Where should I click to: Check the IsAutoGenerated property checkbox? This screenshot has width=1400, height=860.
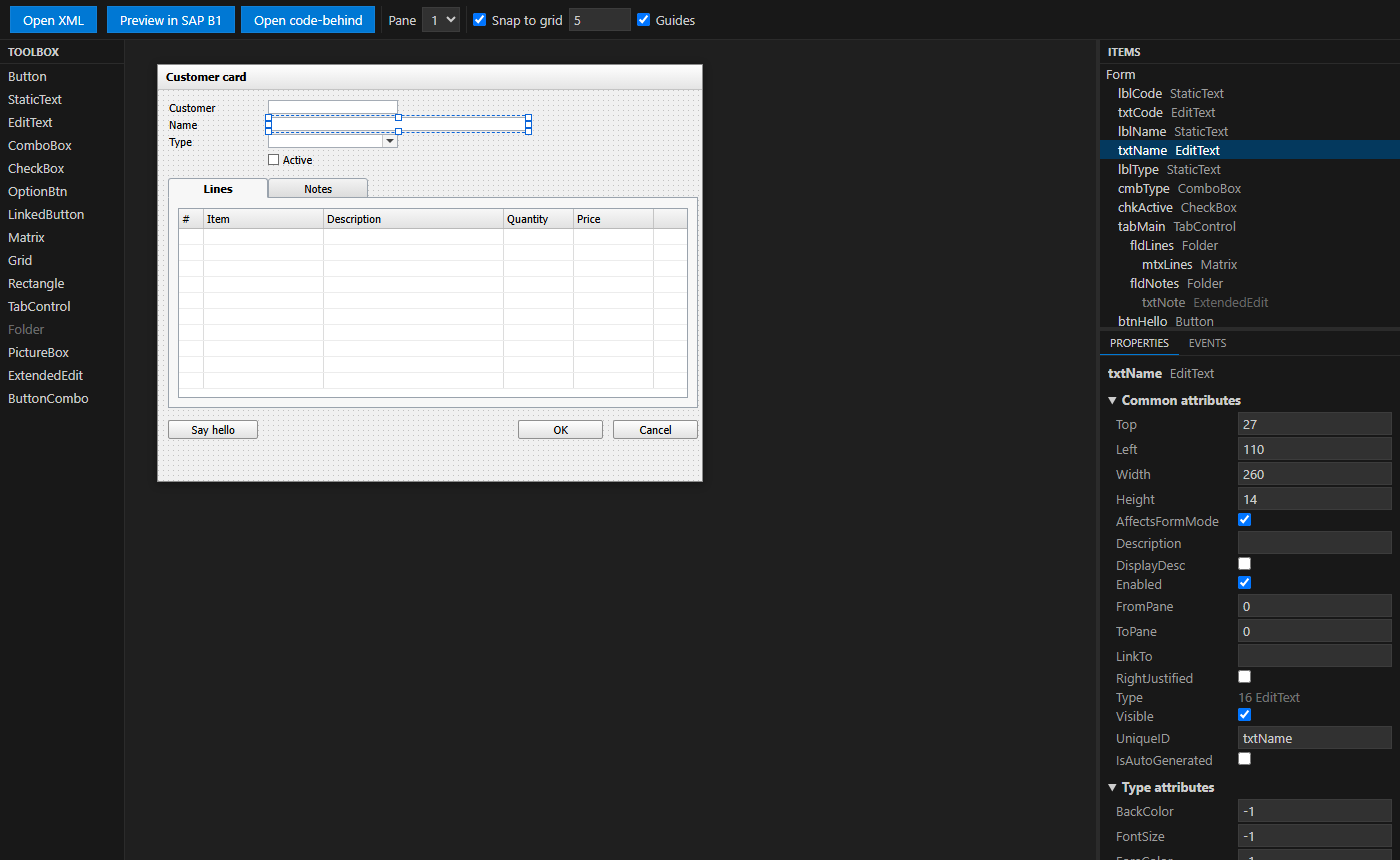1244,759
